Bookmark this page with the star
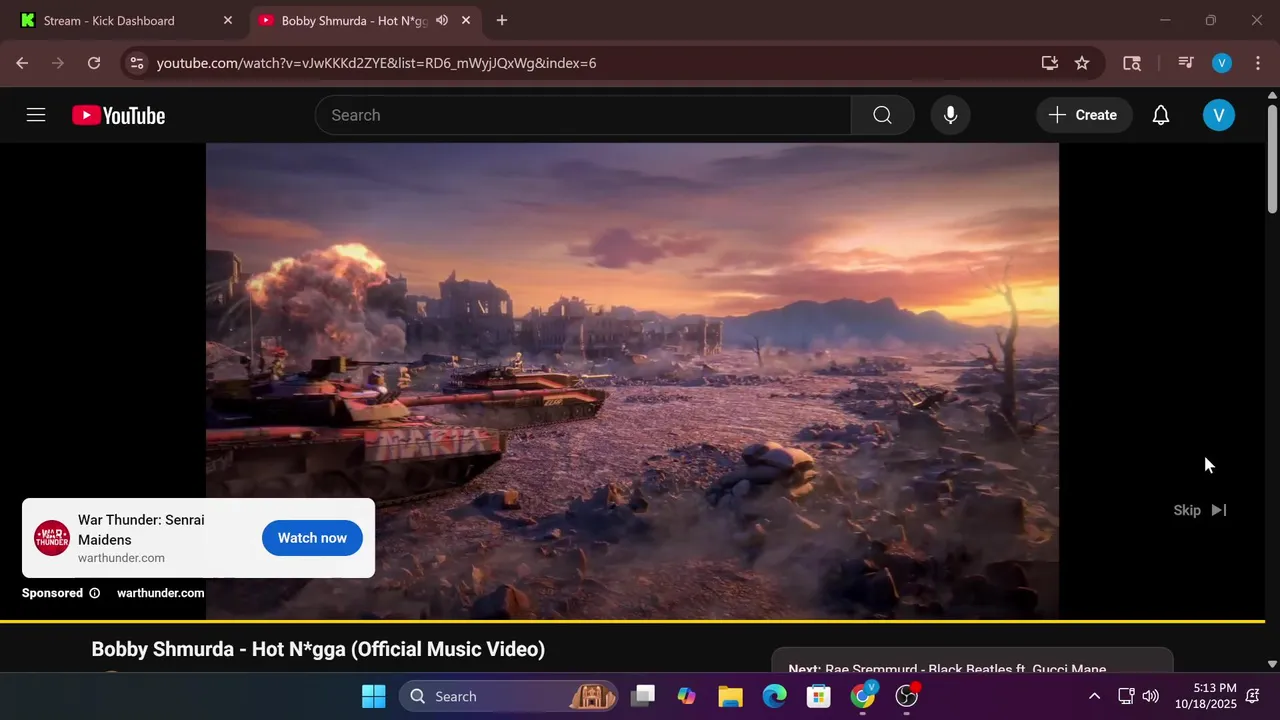Viewport: 1280px width, 720px height. coord(1082,63)
